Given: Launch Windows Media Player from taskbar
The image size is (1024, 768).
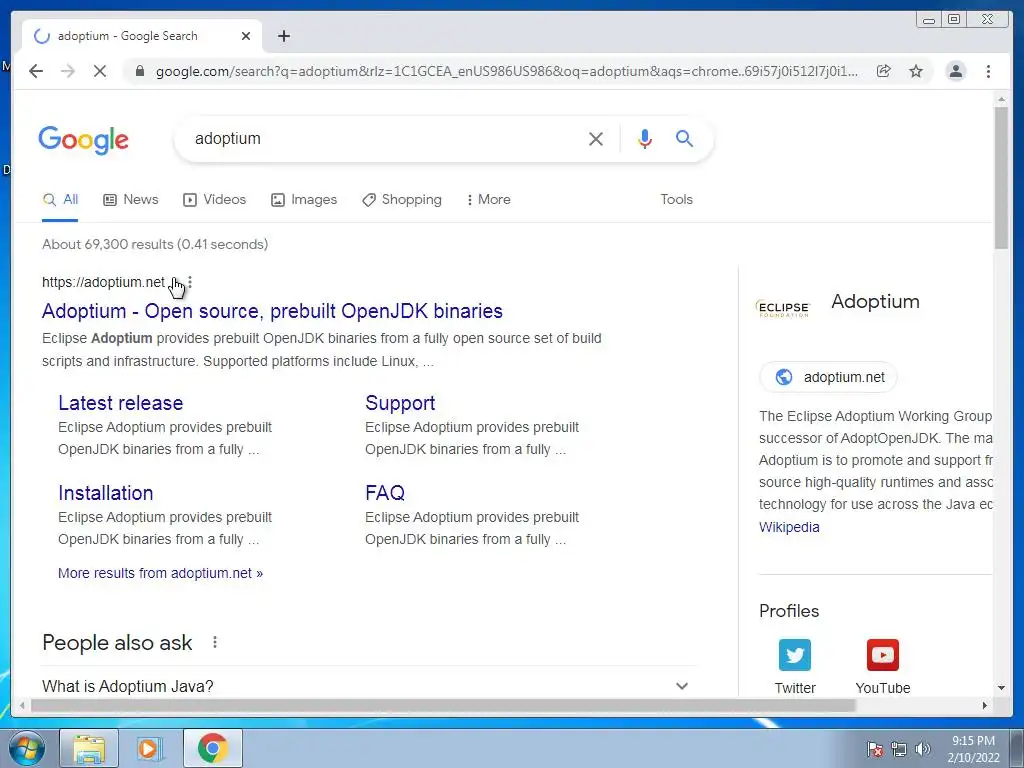Looking at the screenshot, I should coord(150,748).
